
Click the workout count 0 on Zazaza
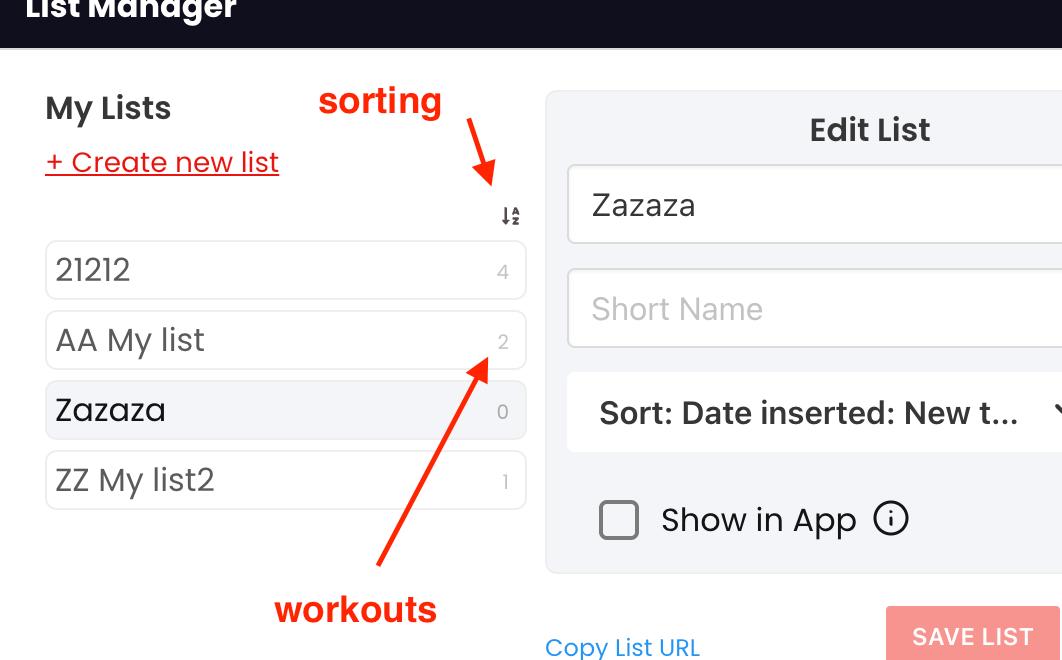503,411
